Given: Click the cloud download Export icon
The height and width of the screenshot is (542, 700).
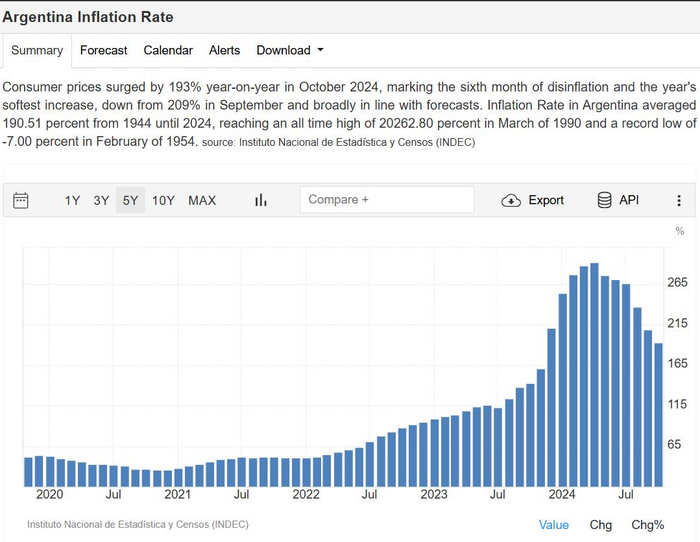Looking at the screenshot, I should (511, 200).
